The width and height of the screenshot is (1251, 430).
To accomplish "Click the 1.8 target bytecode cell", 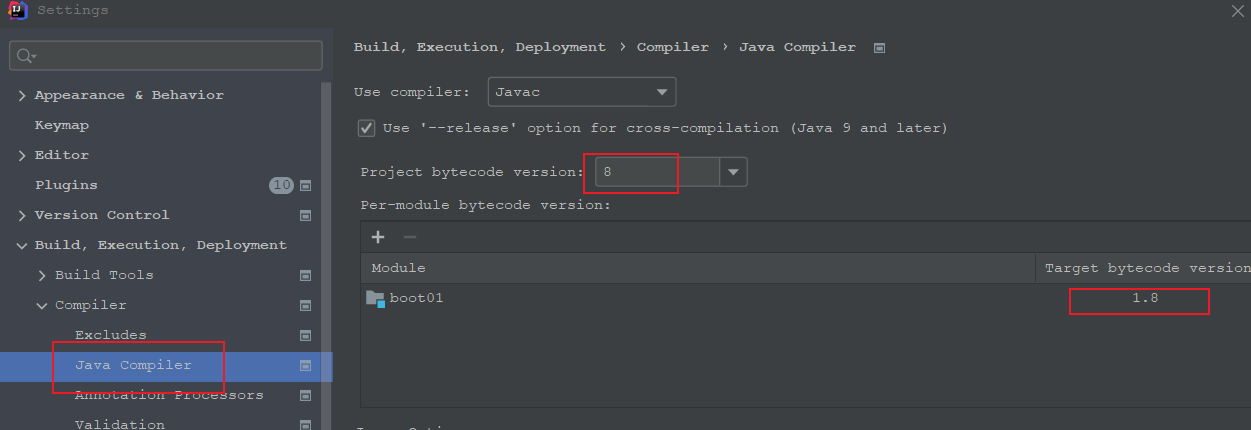I will pos(1145,298).
